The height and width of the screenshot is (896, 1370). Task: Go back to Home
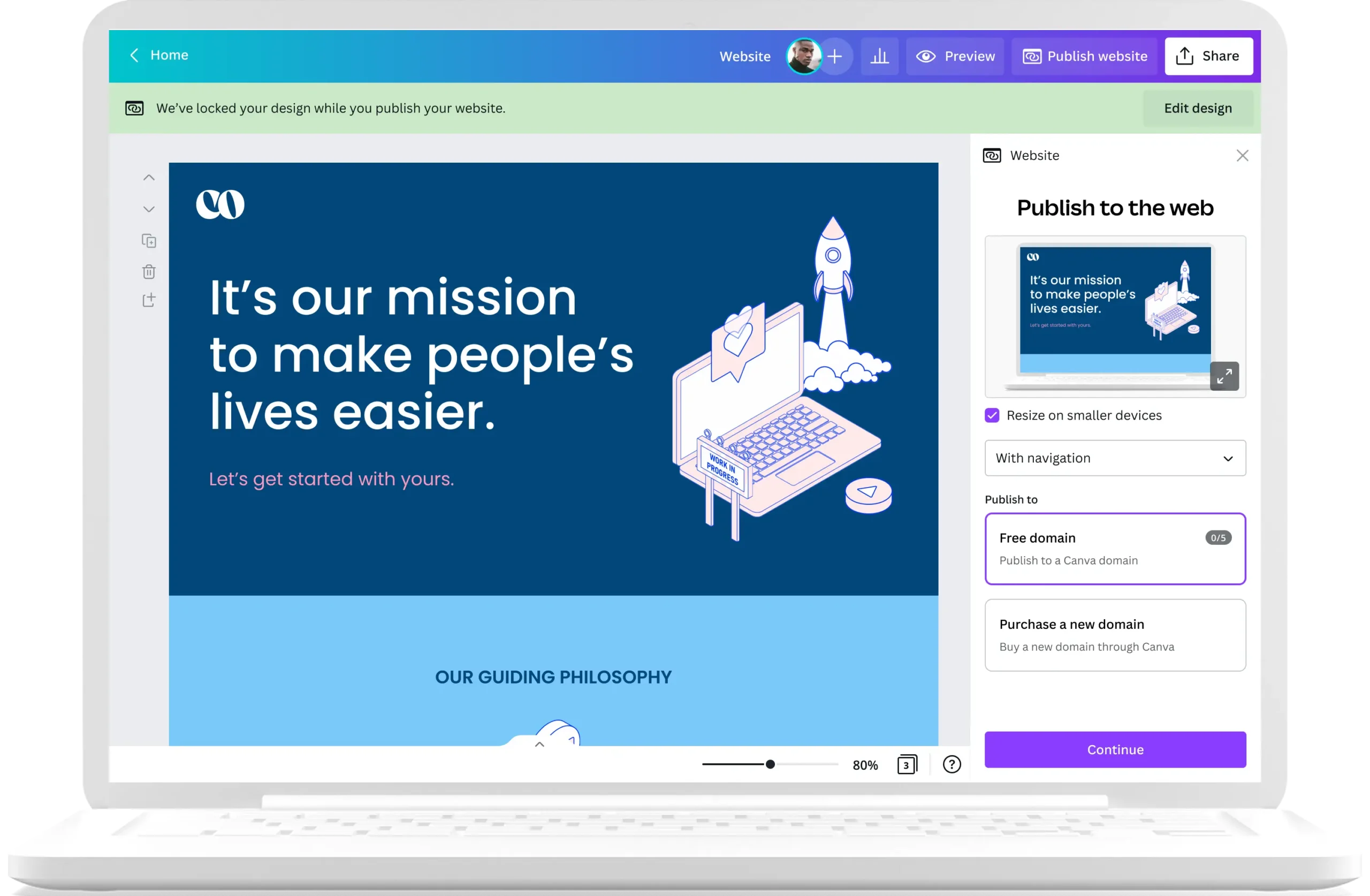point(159,55)
